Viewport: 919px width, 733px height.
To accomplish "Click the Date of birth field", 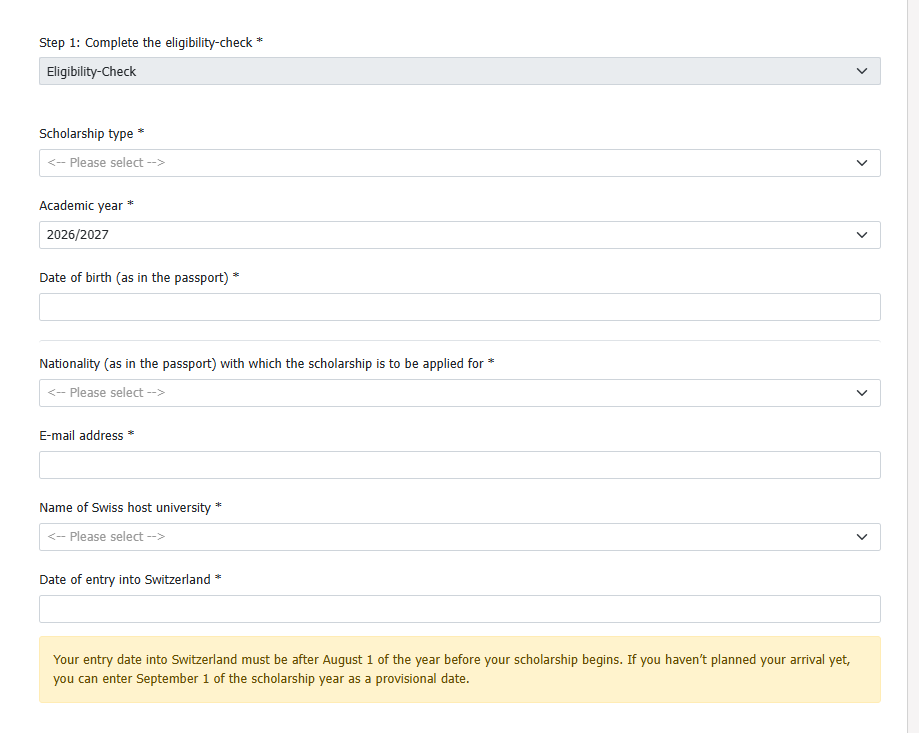I will 460,307.
